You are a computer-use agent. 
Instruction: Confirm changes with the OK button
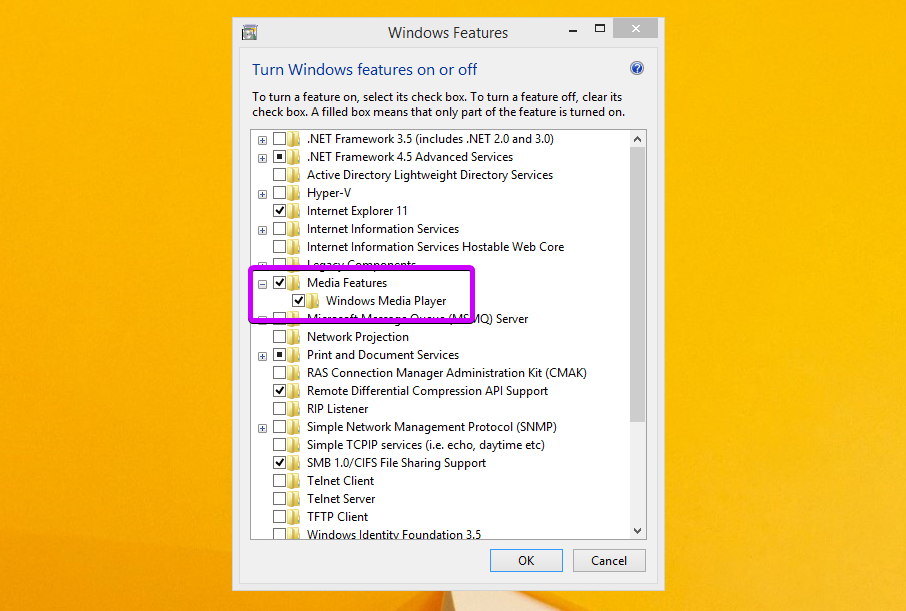[526, 561]
